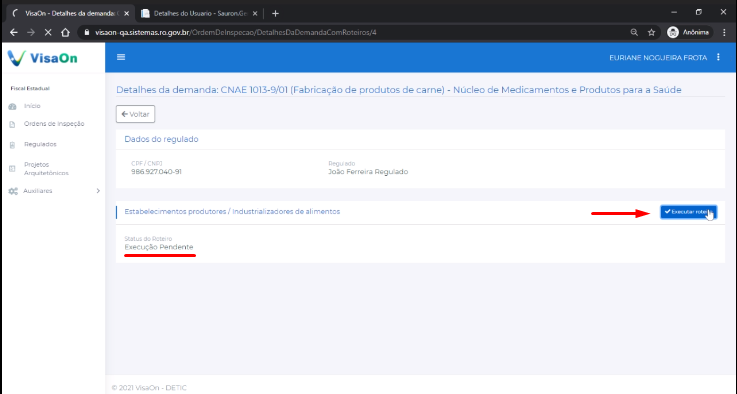Open Ordens de Inspeção menu item
Screen dimensions: 737x394
pos(54,124)
